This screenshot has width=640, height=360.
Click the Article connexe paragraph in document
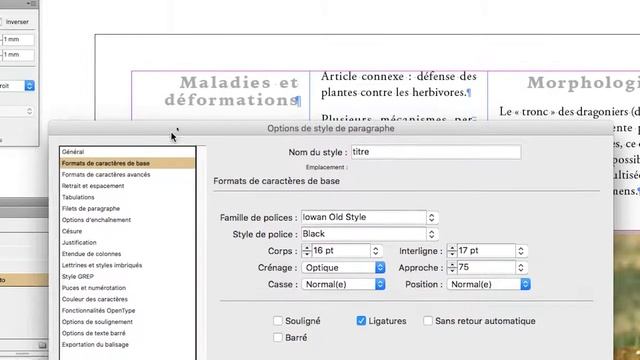(399, 84)
